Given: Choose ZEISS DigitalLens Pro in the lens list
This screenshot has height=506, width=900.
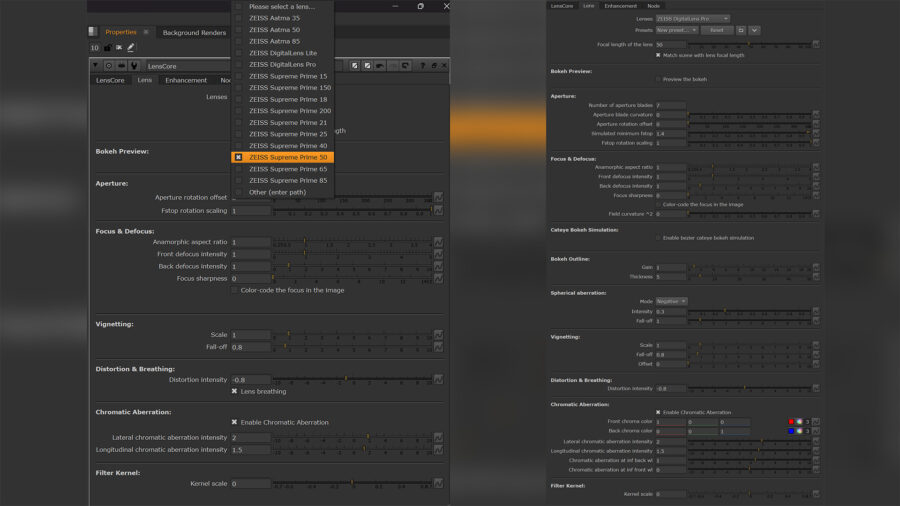Looking at the screenshot, I should coord(282,64).
